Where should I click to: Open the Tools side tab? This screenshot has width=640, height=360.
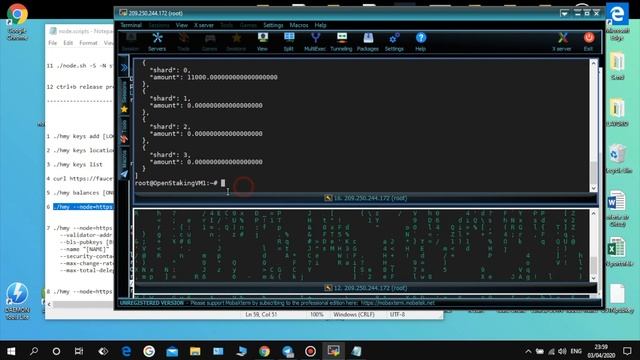coord(124,131)
